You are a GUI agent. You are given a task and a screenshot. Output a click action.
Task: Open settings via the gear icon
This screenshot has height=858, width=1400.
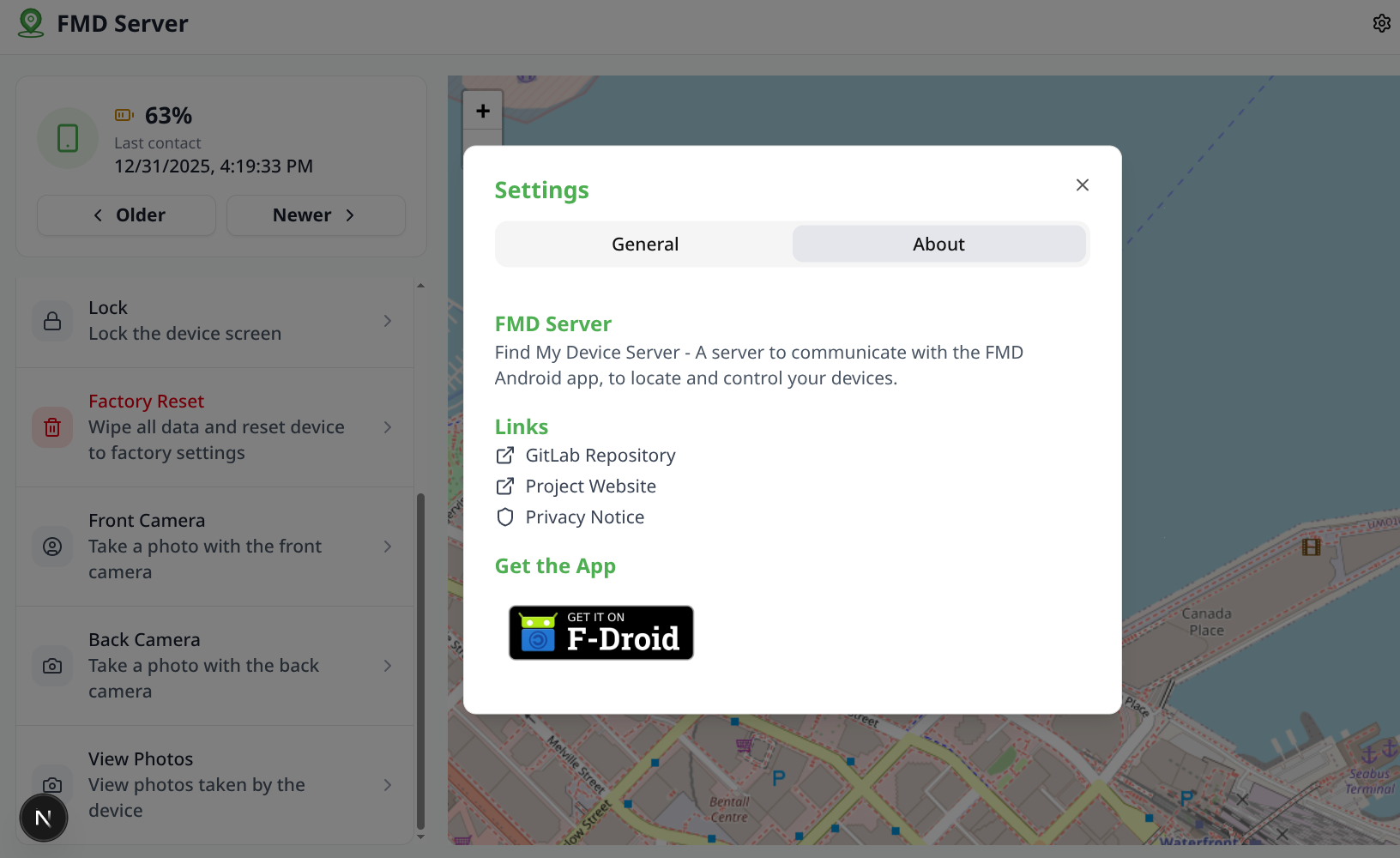[x=1381, y=23]
